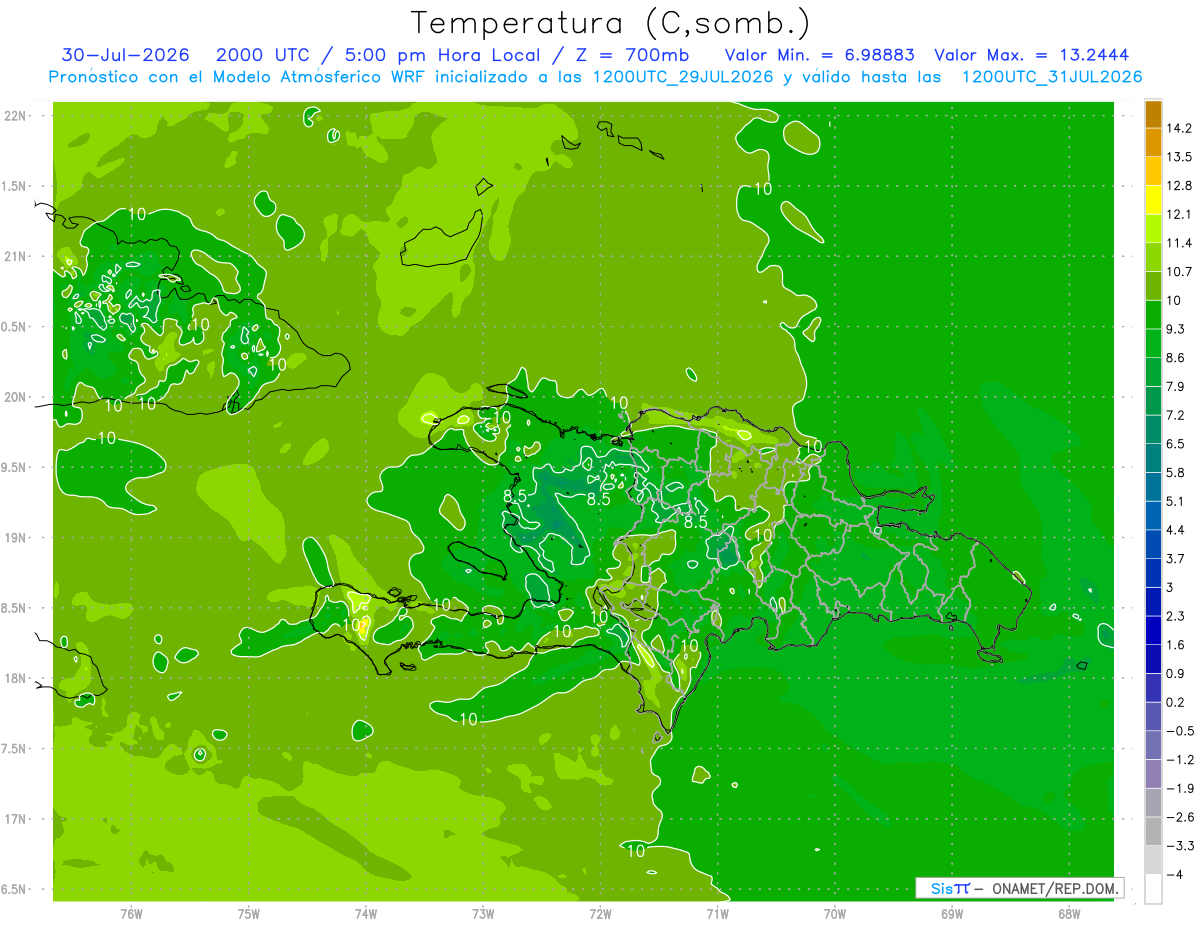
Task: Click the '14.2' value on the color scale
Action: point(1179,128)
